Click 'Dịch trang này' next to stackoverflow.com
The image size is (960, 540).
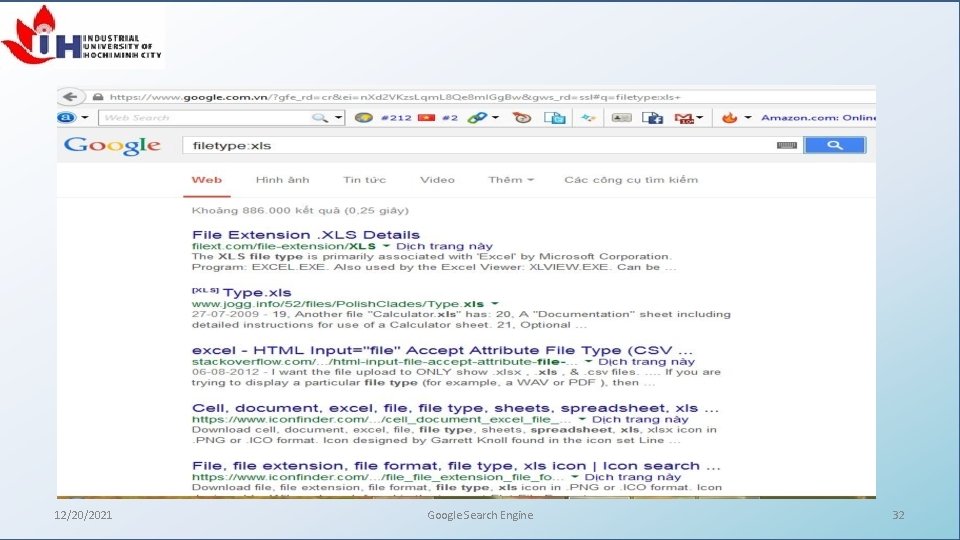coord(647,362)
